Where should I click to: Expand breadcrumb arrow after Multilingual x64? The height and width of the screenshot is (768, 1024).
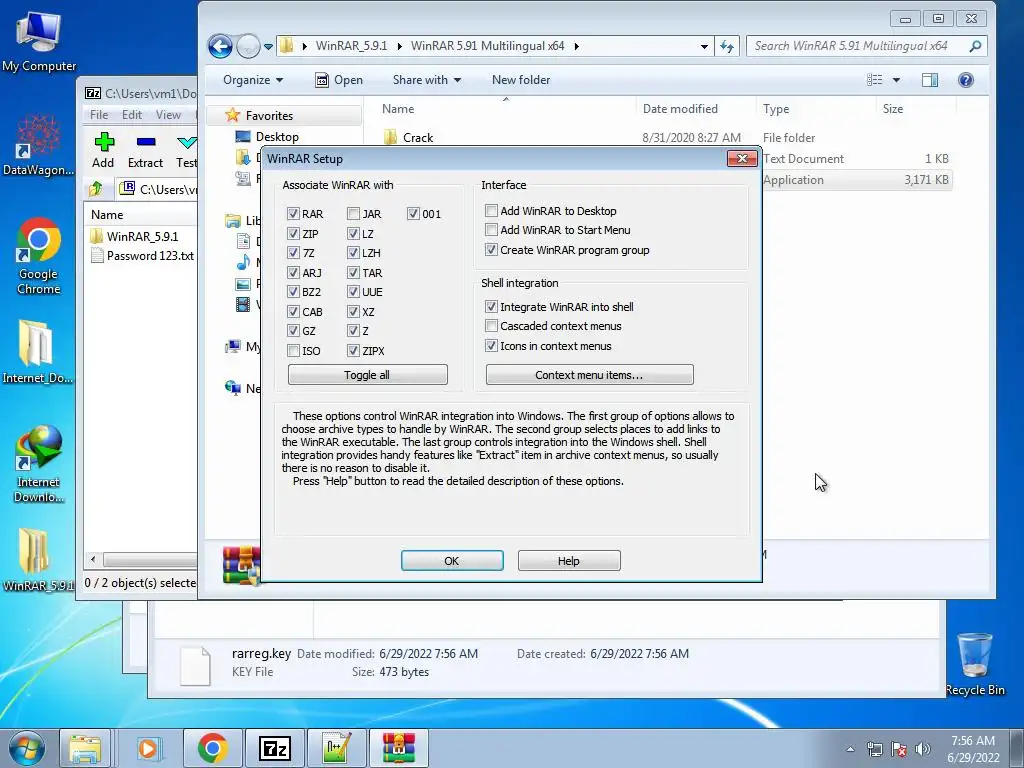click(x=577, y=46)
